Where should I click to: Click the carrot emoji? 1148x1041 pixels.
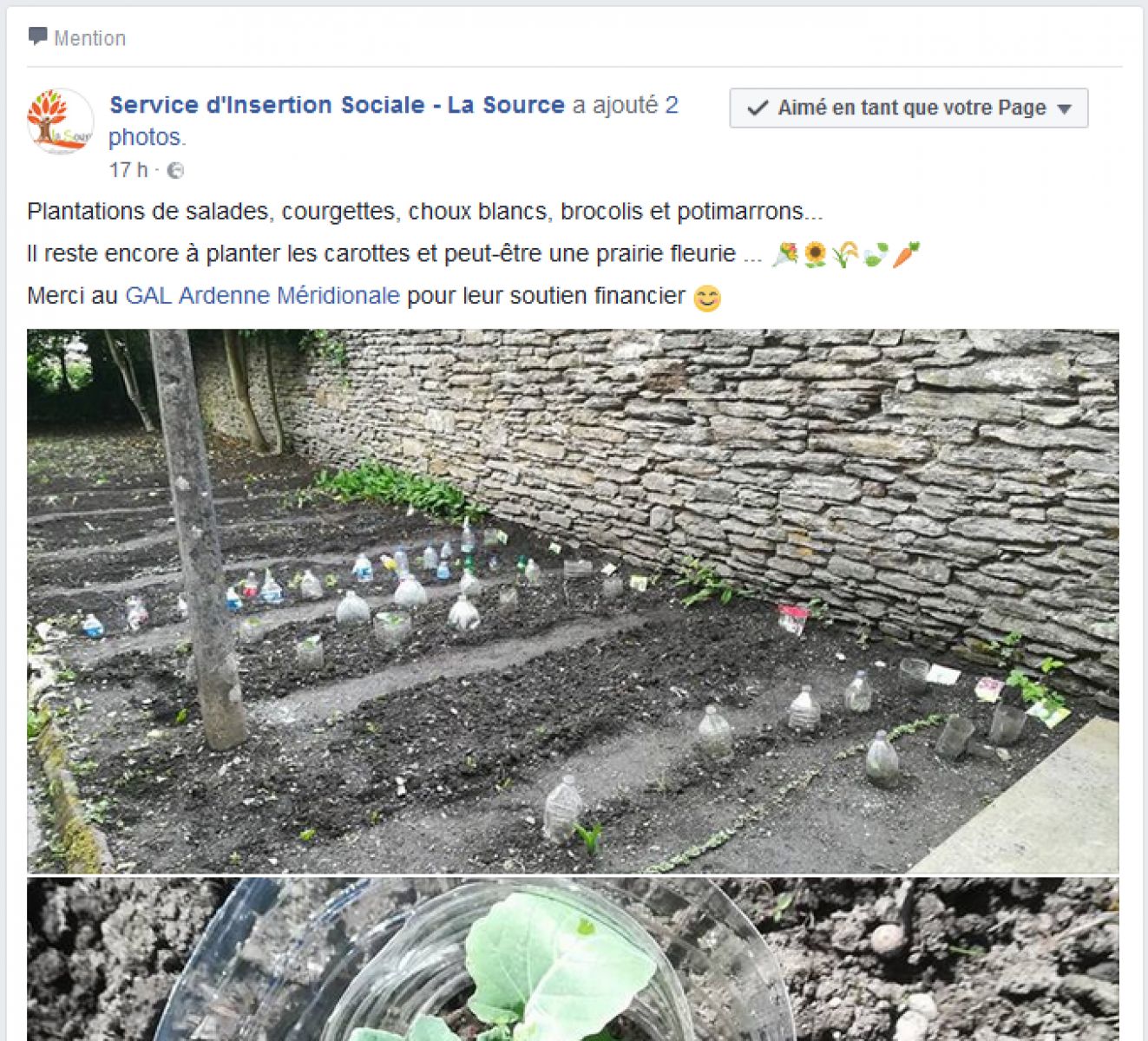click(x=906, y=254)
